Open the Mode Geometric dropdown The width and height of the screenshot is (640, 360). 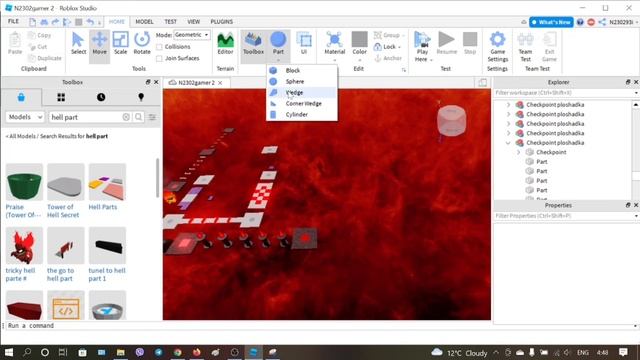[x=191, y=35]
